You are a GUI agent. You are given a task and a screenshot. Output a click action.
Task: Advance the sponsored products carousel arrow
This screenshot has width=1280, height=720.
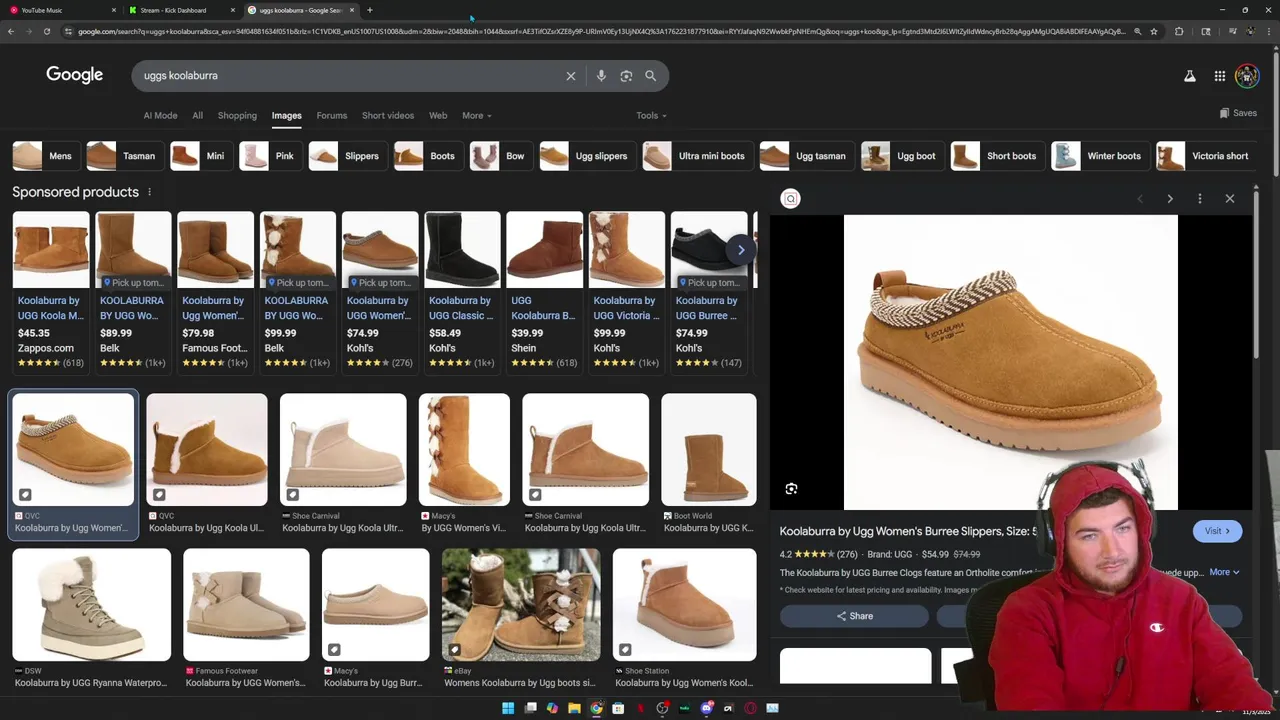point(741,250)
